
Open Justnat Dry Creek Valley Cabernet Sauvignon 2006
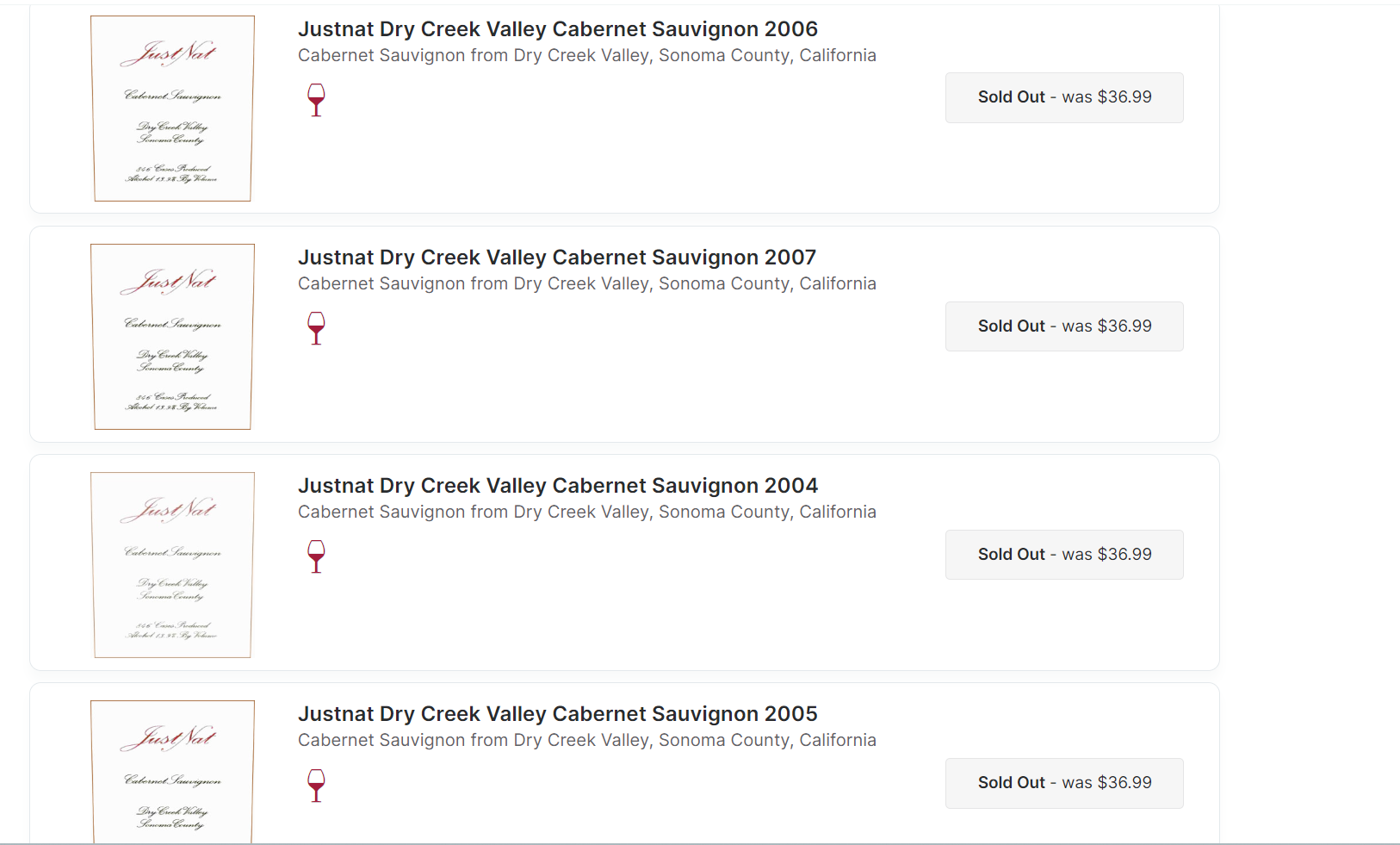point(558,29)
